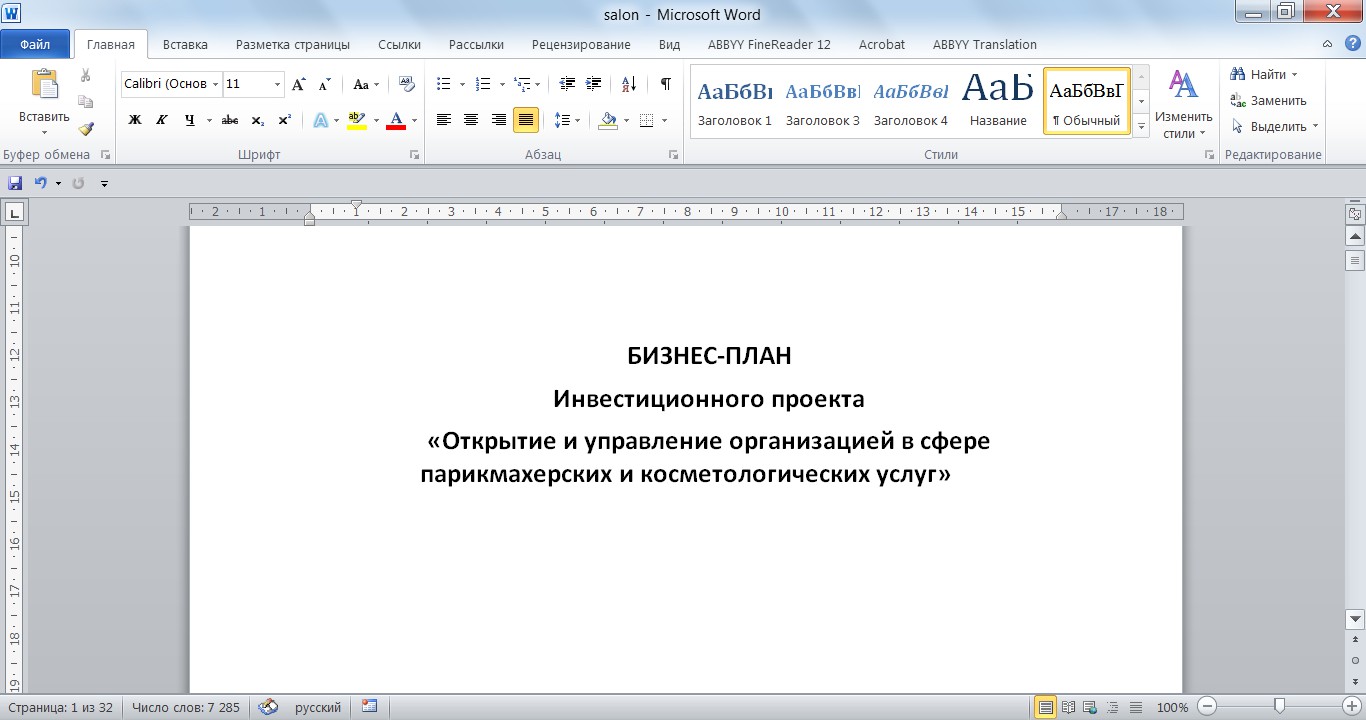Viewport: 1366px width, 720px height.
Task: Zoom in using the plus button
Action: tap(1351, 707)
